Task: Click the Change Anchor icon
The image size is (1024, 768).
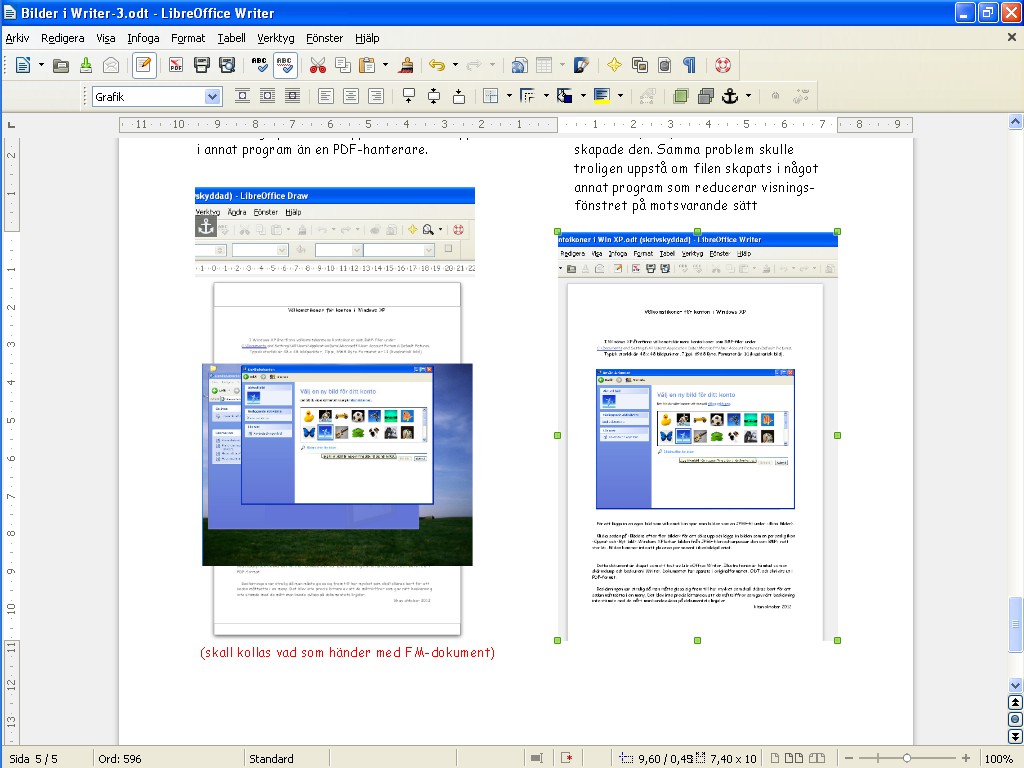Action: coord(730,97)
